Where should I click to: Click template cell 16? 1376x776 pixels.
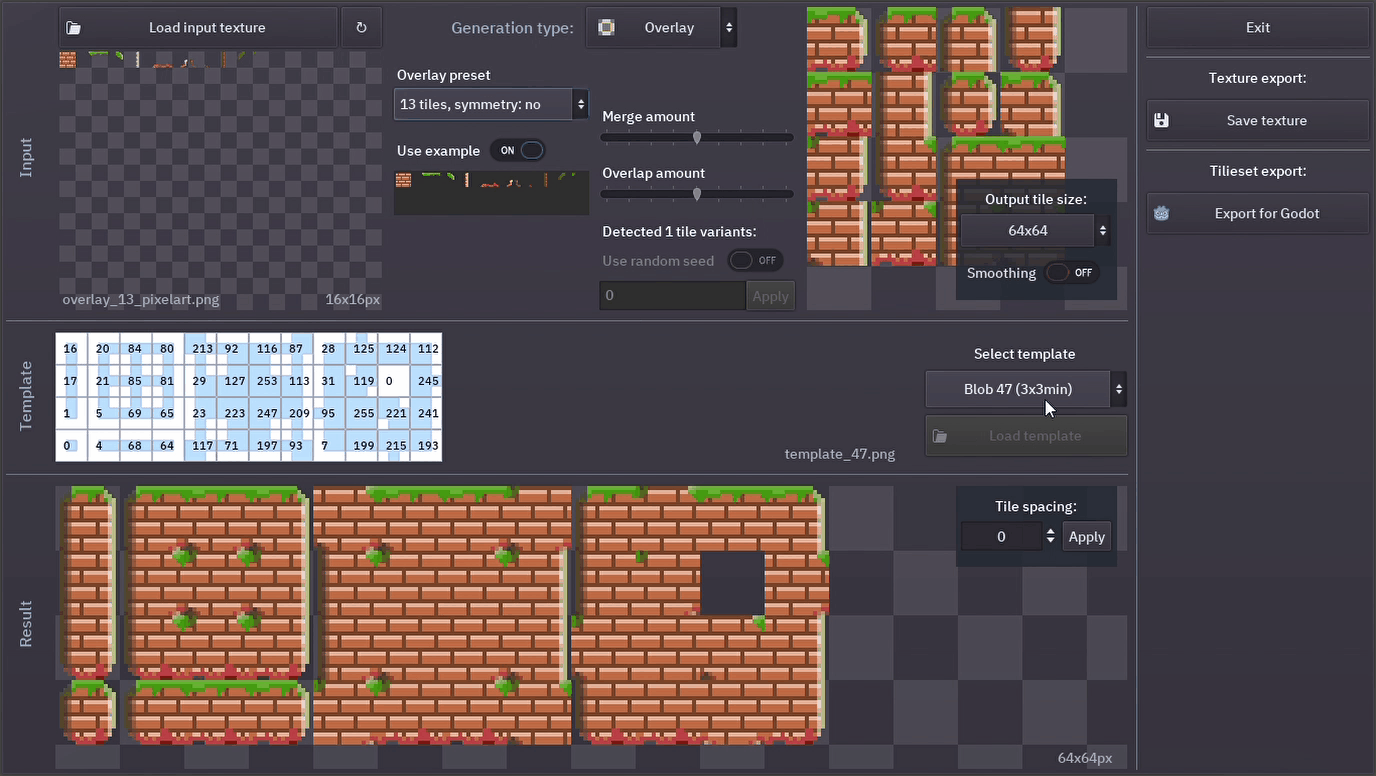point(70,349)
